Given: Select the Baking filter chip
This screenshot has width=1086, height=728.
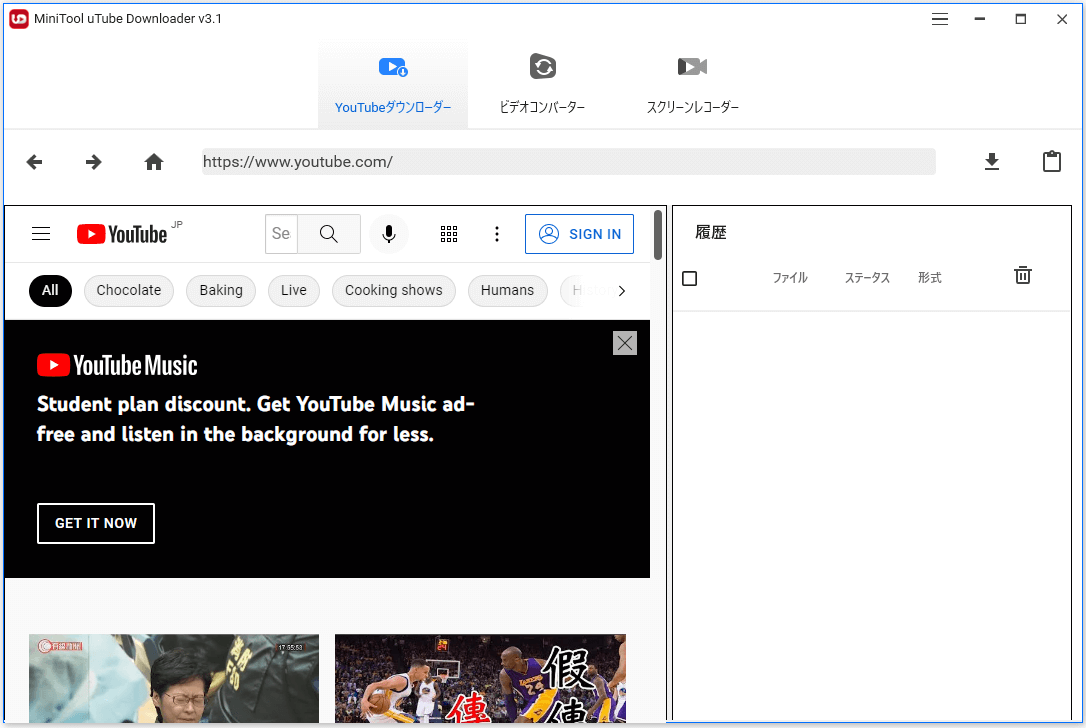Looking at the screenshot, I should tap(221, 290).
